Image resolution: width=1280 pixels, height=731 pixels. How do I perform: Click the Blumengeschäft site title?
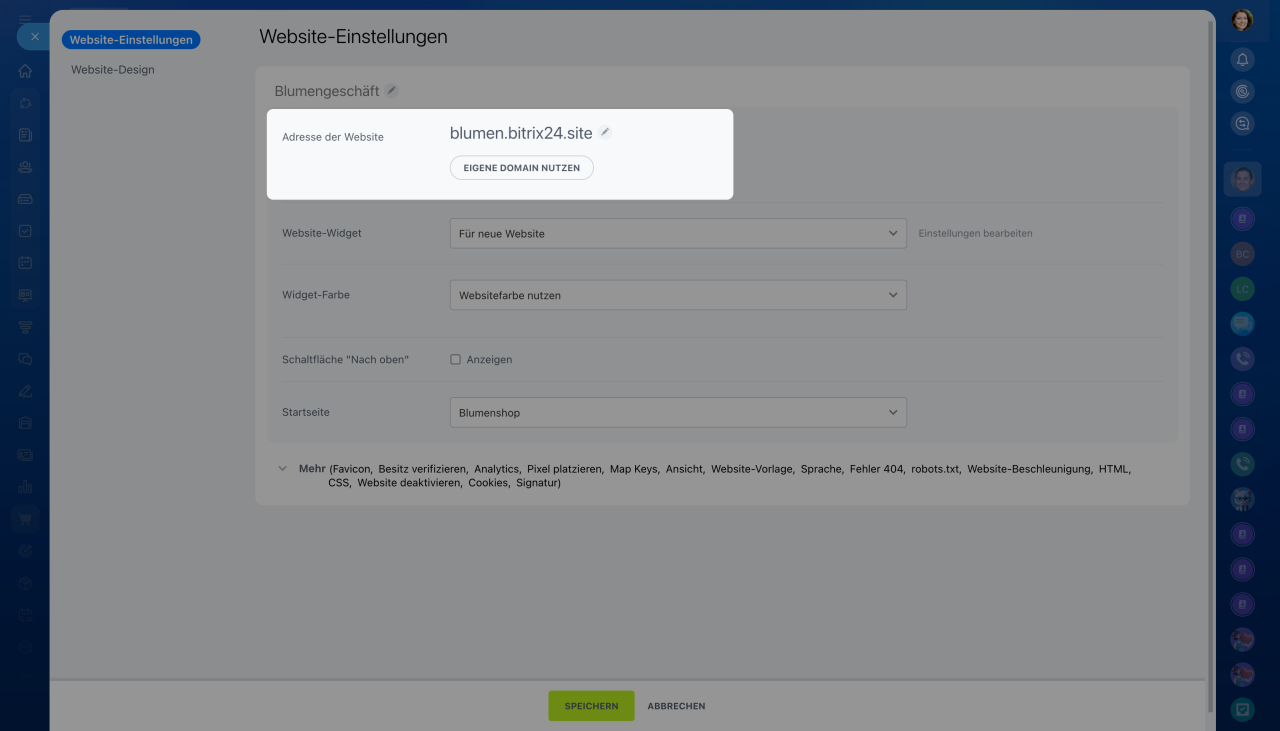327,91
